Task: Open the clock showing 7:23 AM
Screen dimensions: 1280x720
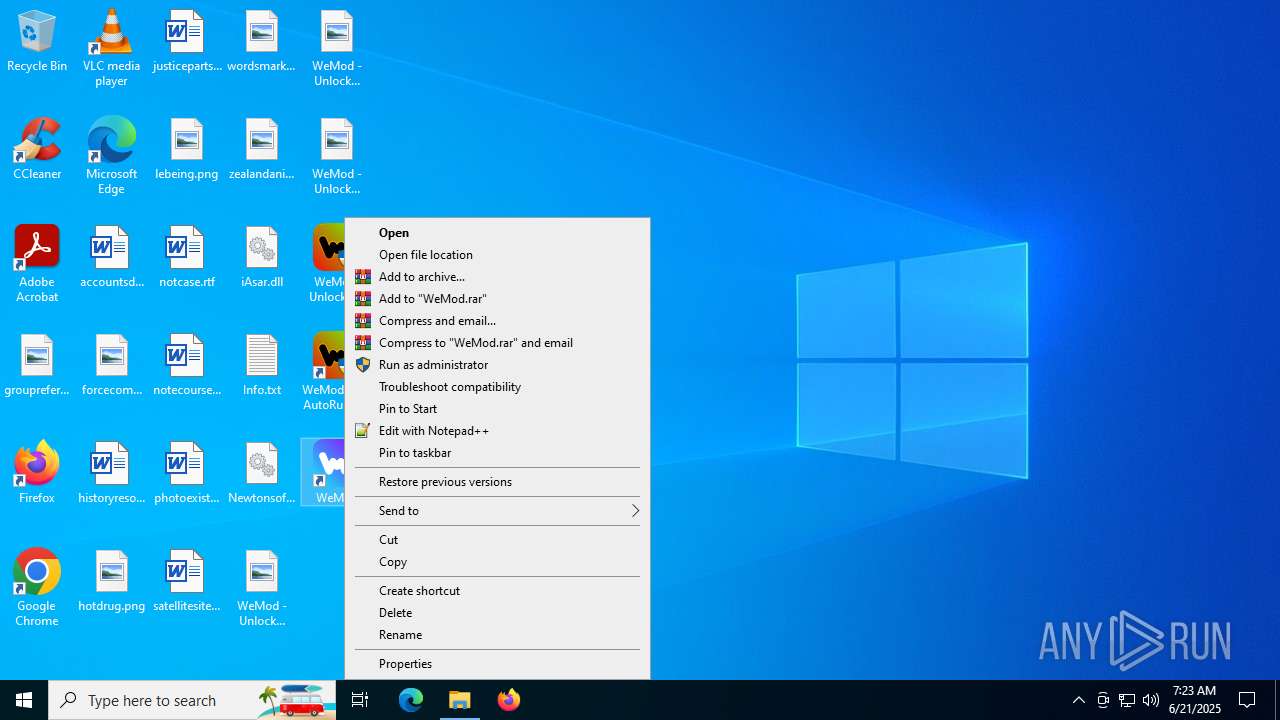Action: click(x=1195, y=700)
